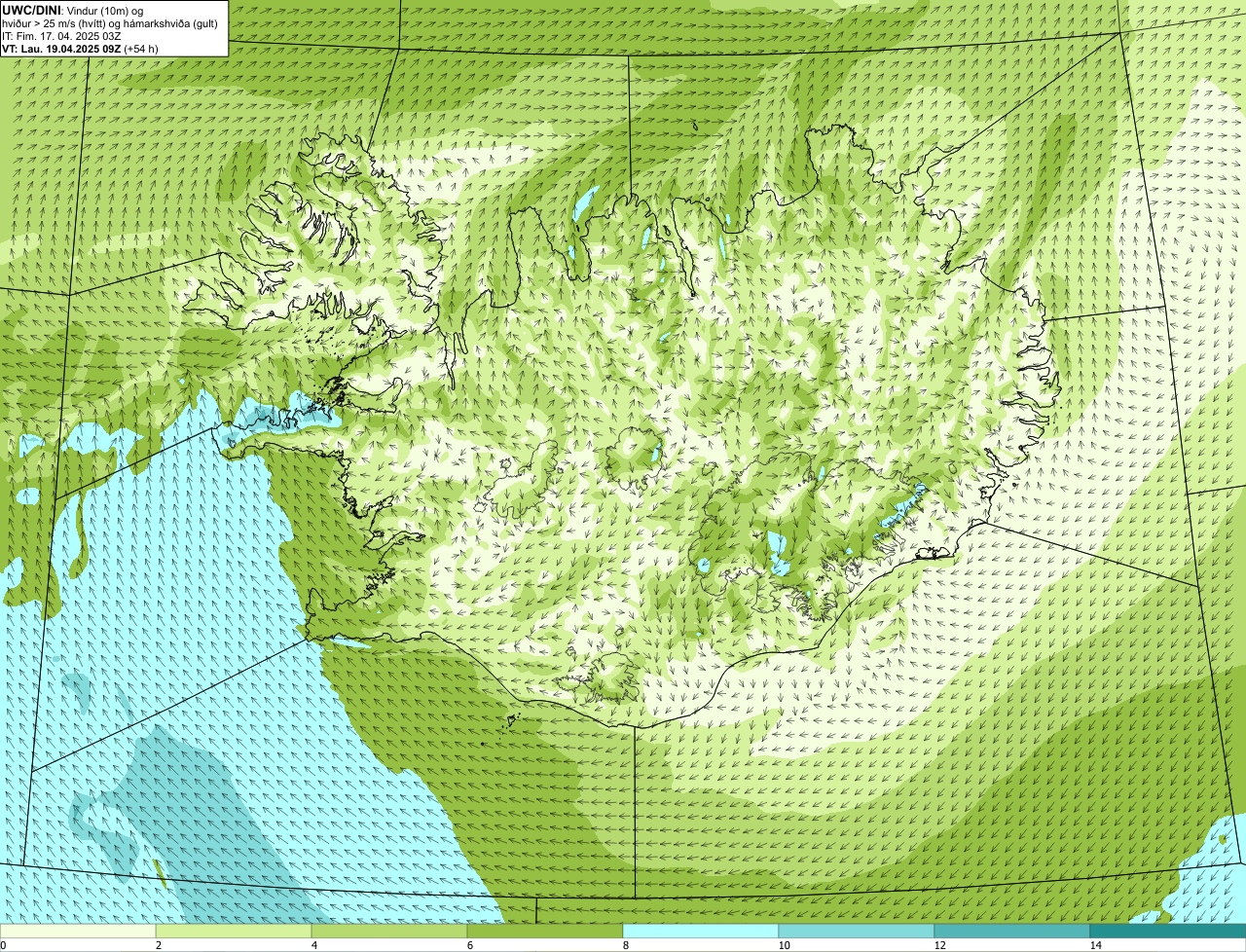Click the dark teal legend swatch above 14 m/s
Image resolution: width=1246 pixels, height=952 pixels.
[x=1168, y=931]
